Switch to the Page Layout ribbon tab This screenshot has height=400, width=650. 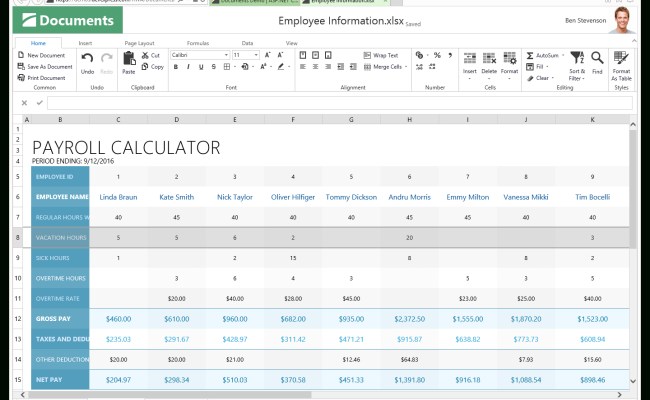(139, 43)
